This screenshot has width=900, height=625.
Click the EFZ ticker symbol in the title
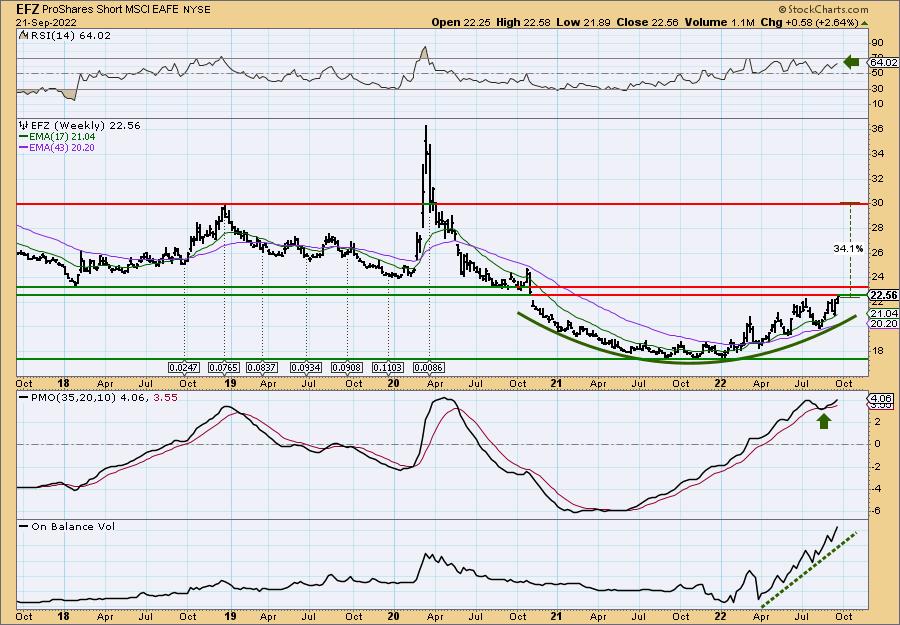(27, 9)
